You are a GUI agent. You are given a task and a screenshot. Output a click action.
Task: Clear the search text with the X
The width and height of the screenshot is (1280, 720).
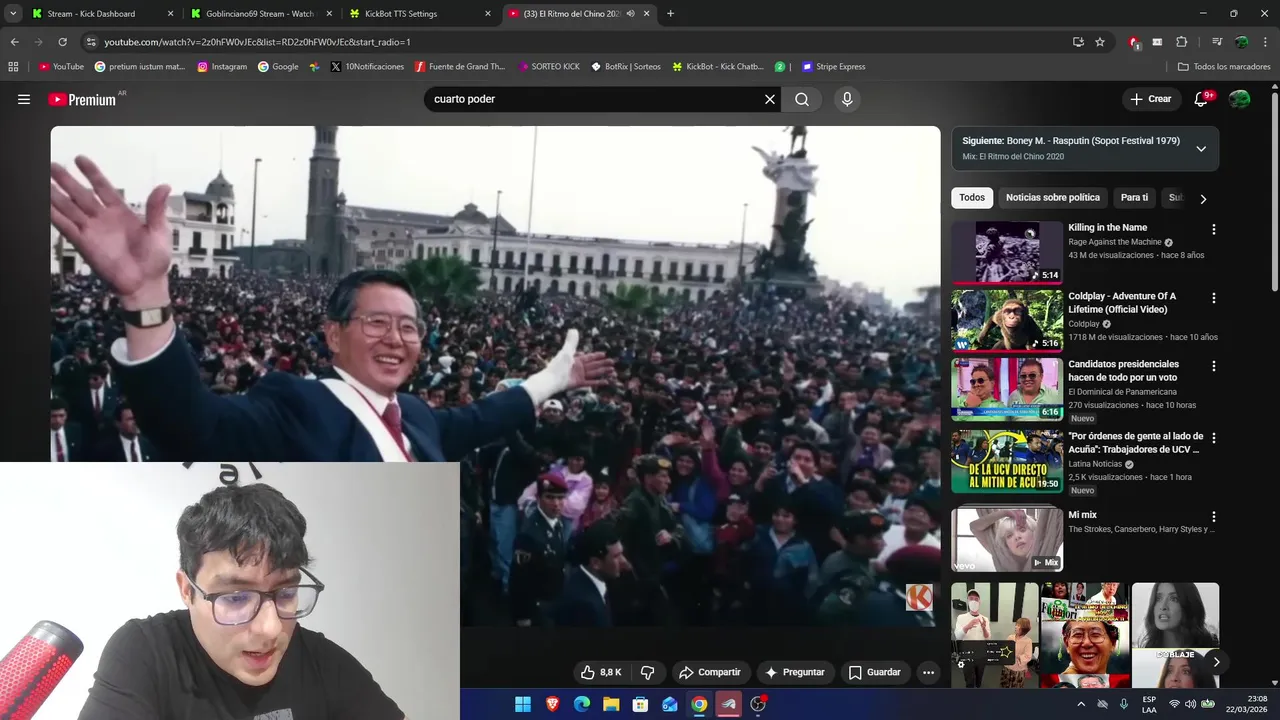point(770,99)
